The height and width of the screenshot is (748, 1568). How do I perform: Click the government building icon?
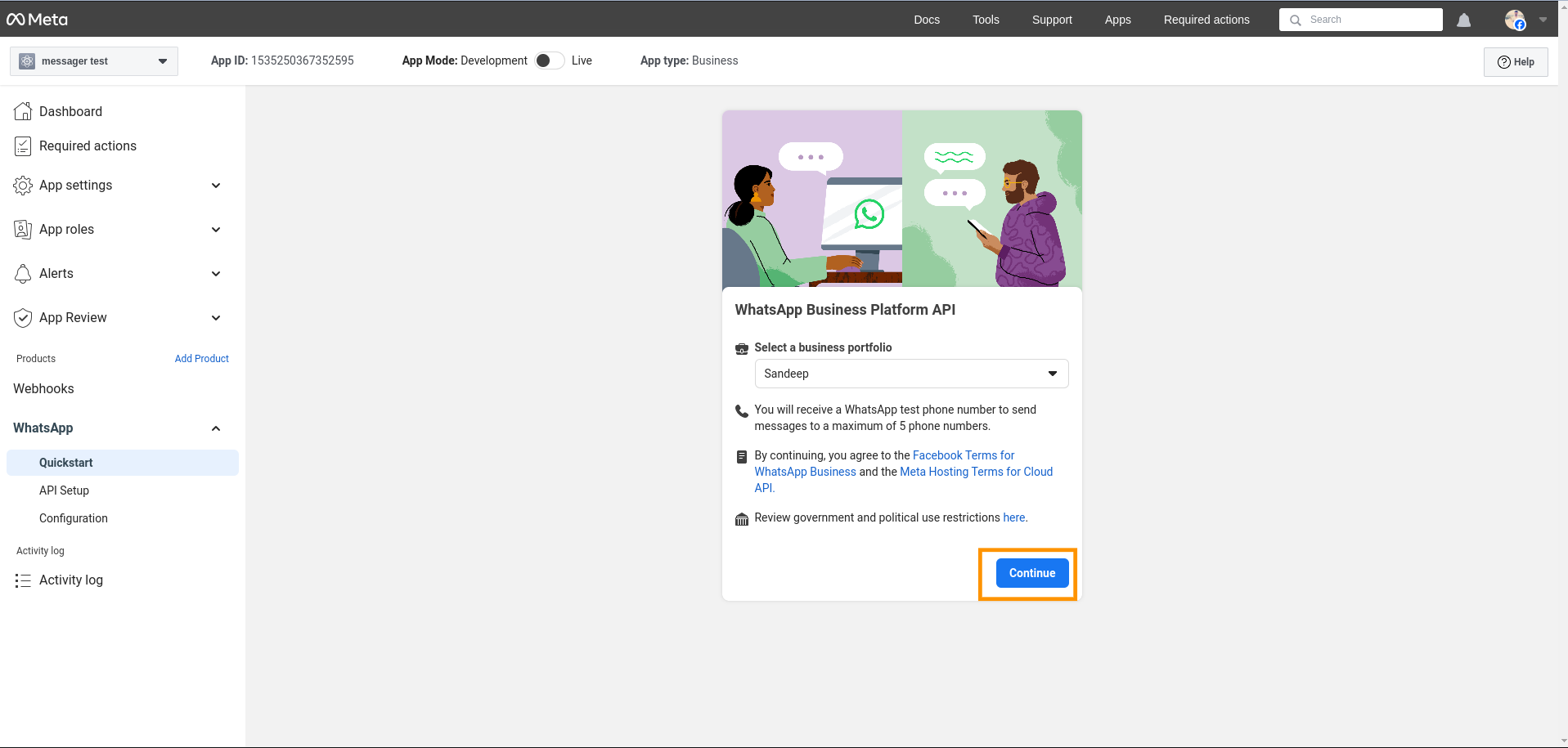coord(742,520)
